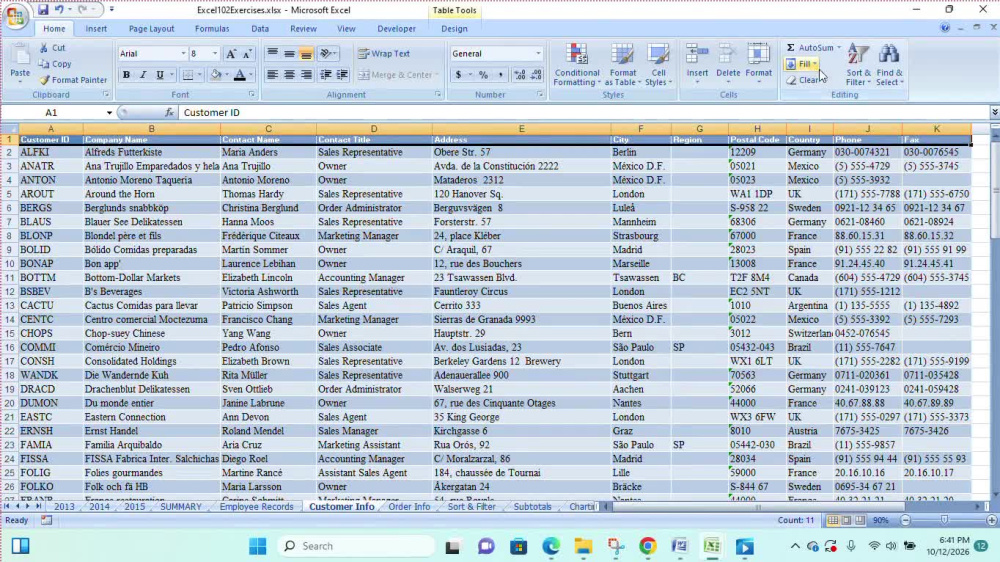
Task: Align text left
Action: click(272, 75)
